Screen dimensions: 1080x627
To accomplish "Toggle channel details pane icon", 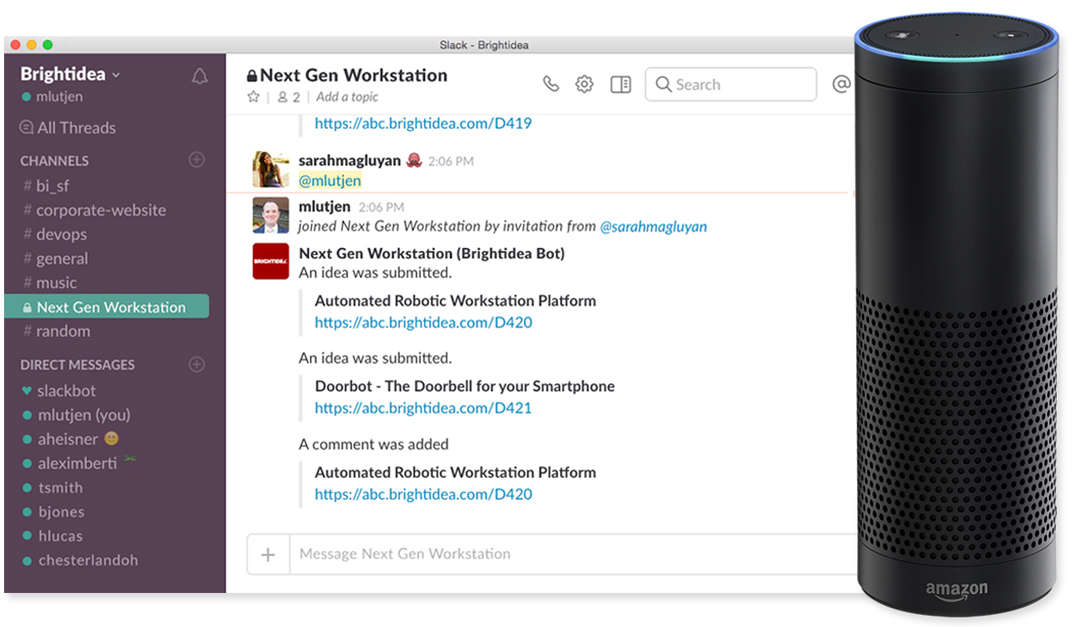I will point(621,84).
